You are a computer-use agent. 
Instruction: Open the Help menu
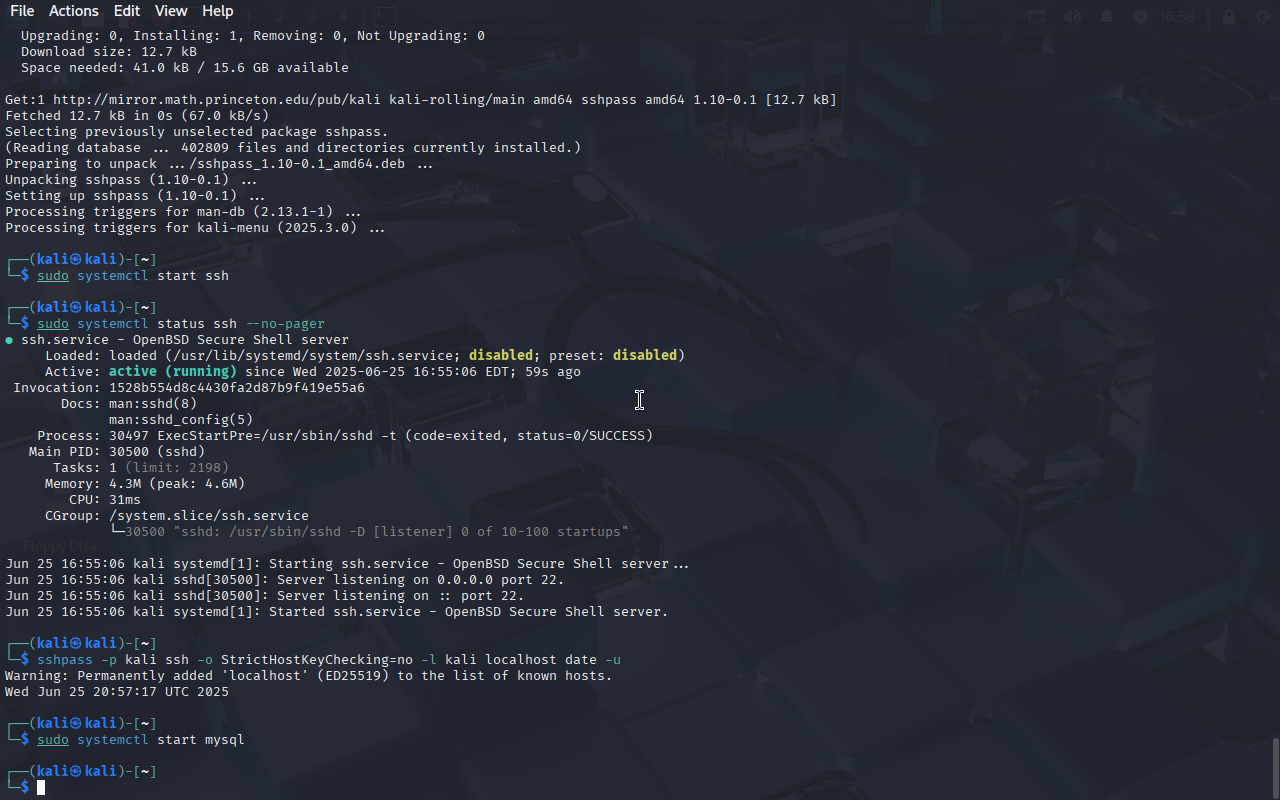pos(217,11)
